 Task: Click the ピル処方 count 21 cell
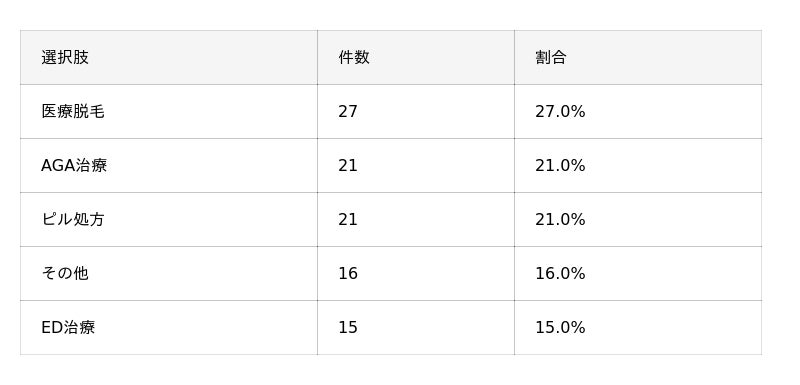pos(416,219)
